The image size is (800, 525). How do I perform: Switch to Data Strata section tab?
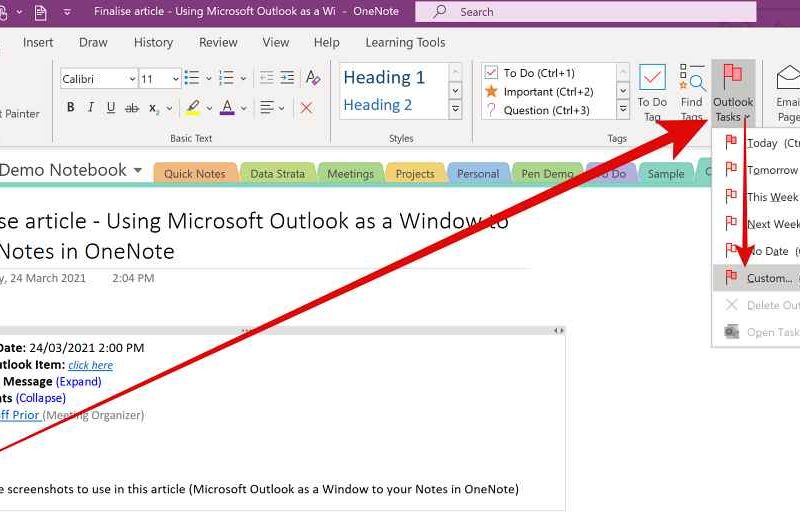pos(278,173)
